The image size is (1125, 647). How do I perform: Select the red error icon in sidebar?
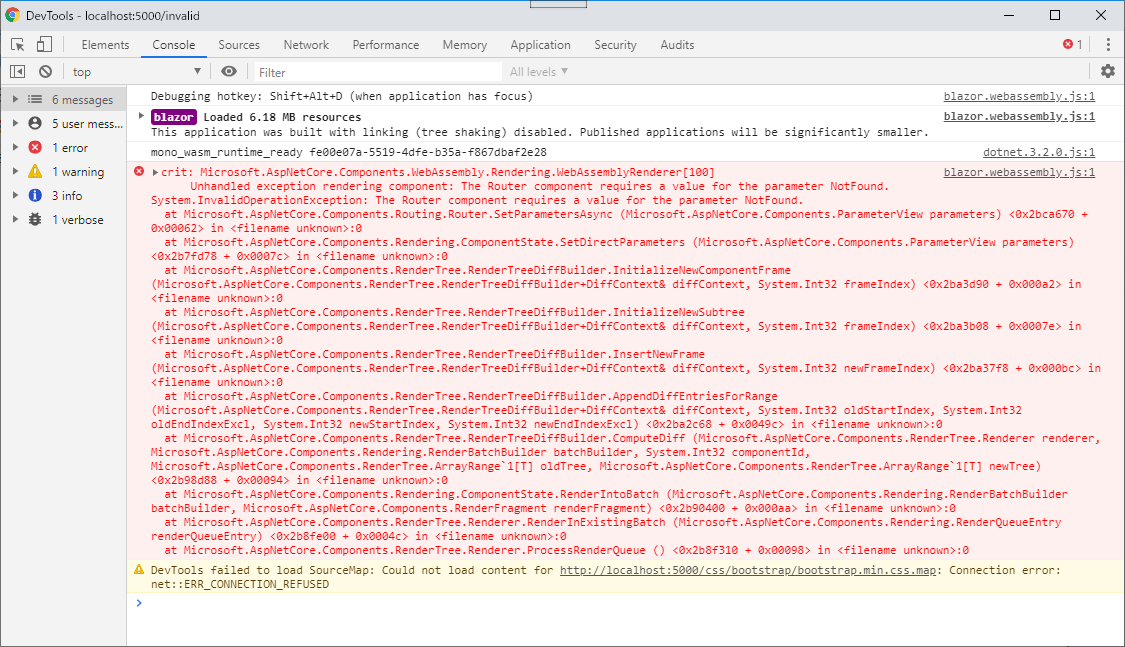point(34,147)
